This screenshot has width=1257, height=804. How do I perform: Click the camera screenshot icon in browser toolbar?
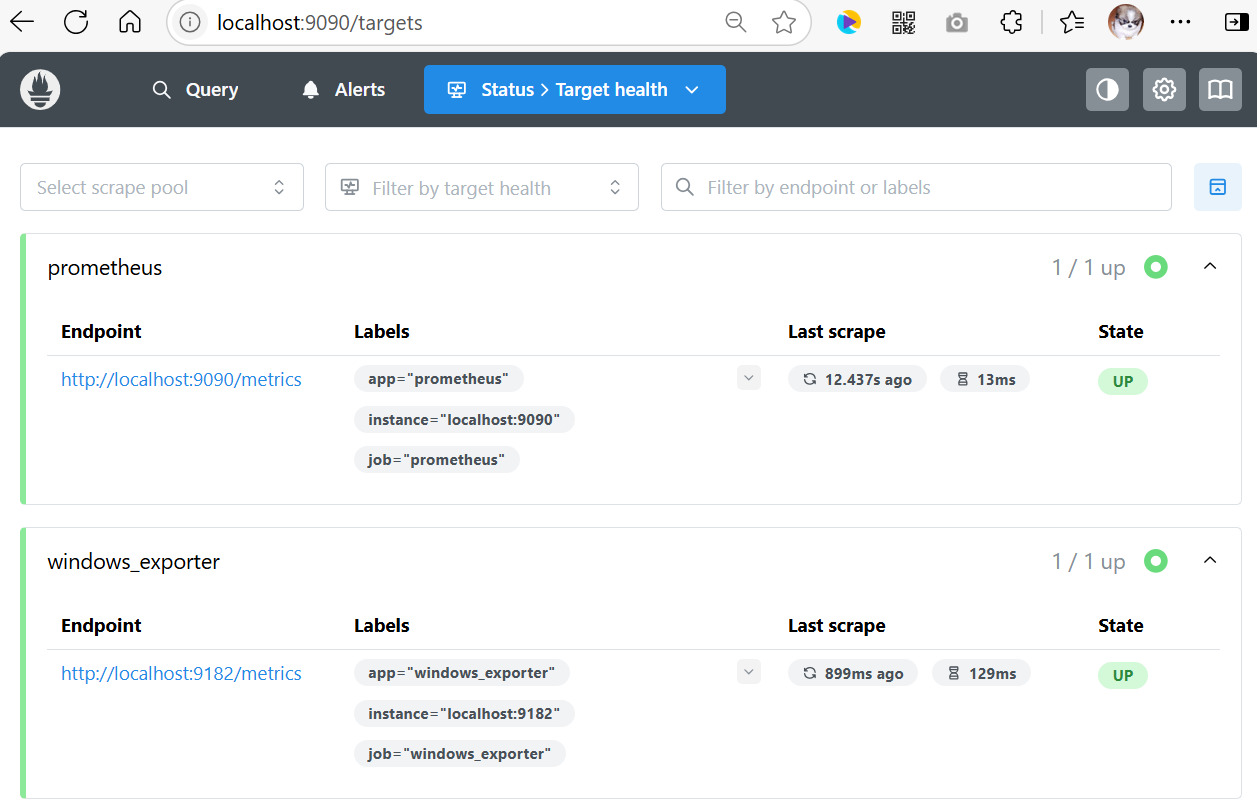(957, 22)
